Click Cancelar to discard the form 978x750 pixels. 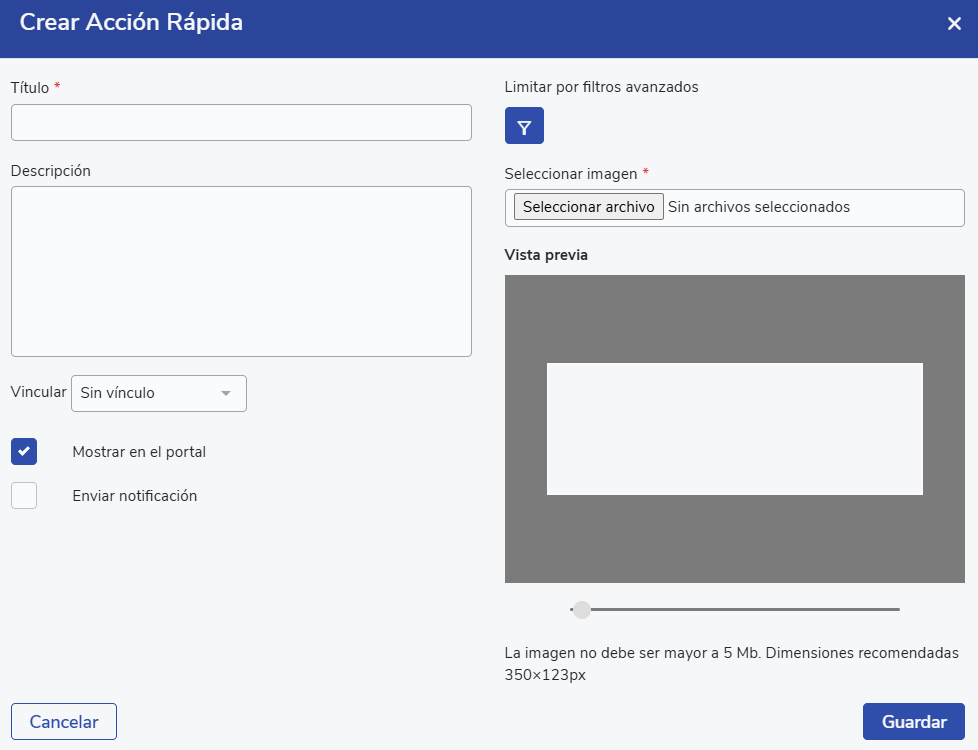tap(64, 722)
